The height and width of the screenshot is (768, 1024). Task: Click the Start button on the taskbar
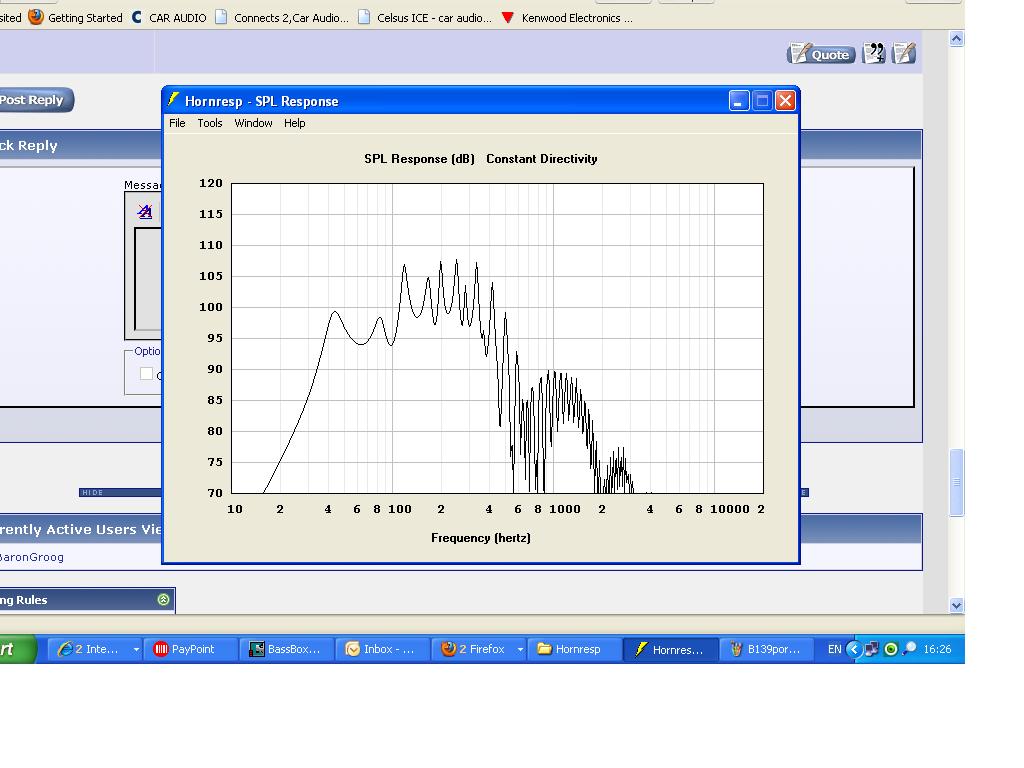click(17, 649)
